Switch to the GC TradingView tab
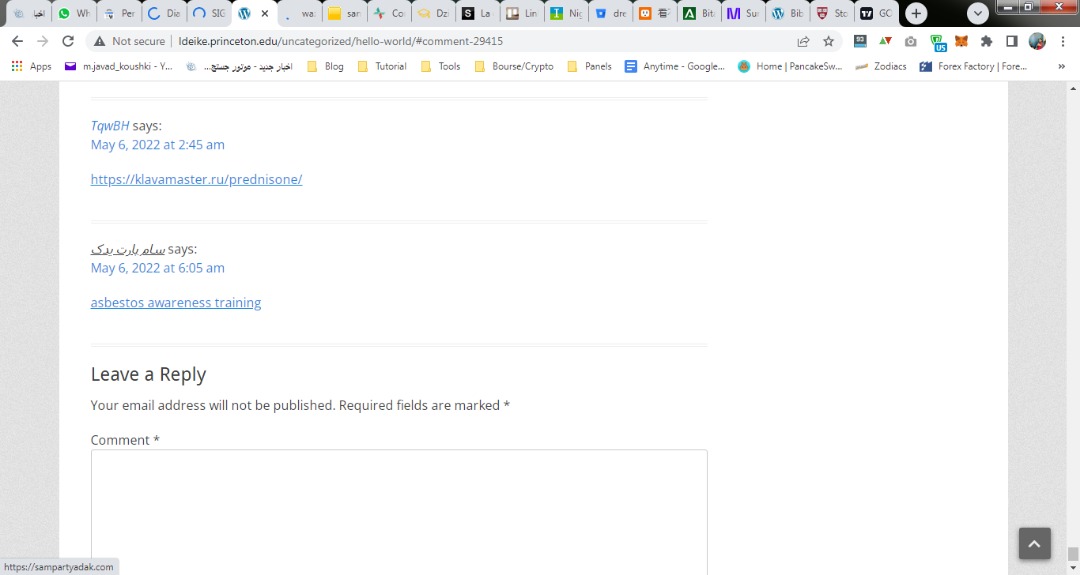 [x=877, y=13]
